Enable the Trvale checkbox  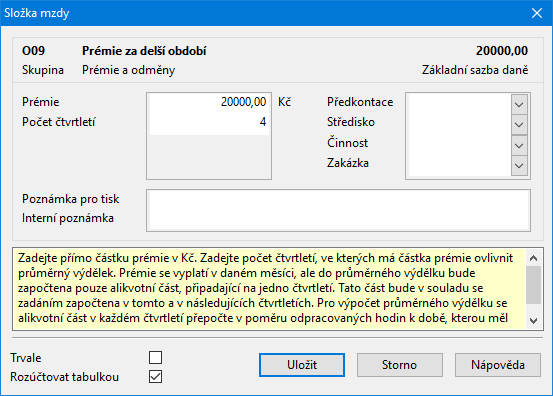(156, 357)
